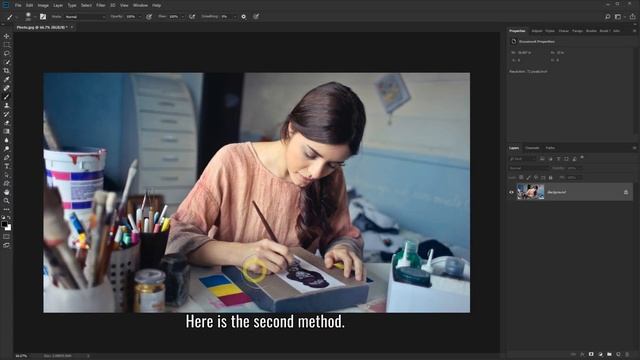Select the Clone Stamp tool
This screenshot has width=640, height=360.
click(x=7, y=105)
